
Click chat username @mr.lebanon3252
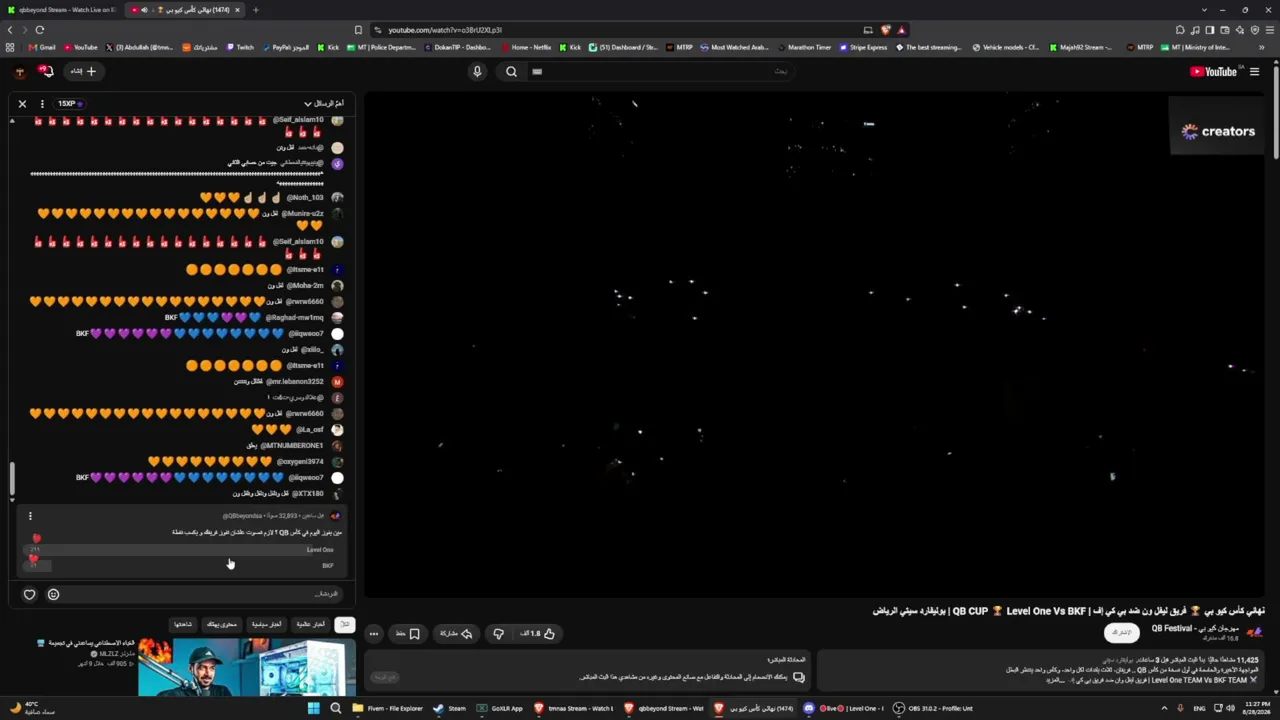pos(294,382)
